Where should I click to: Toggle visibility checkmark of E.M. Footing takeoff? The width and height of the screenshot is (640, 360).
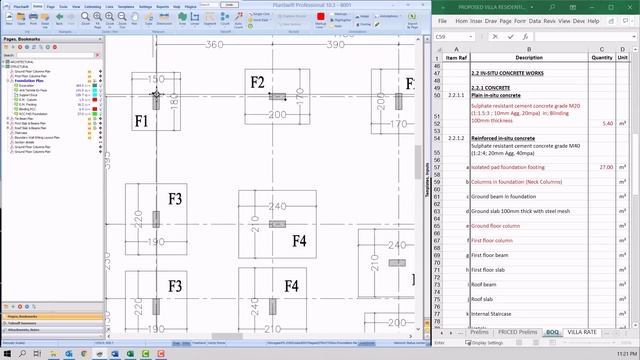coord(100,104)
